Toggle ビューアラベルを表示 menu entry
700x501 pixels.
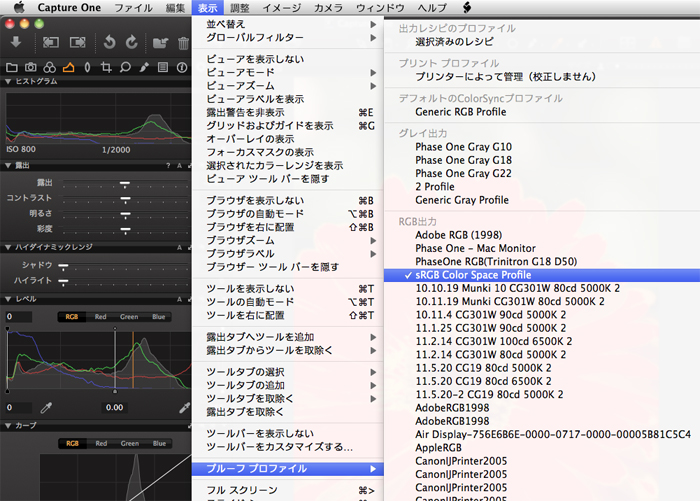tap(288, 99)
